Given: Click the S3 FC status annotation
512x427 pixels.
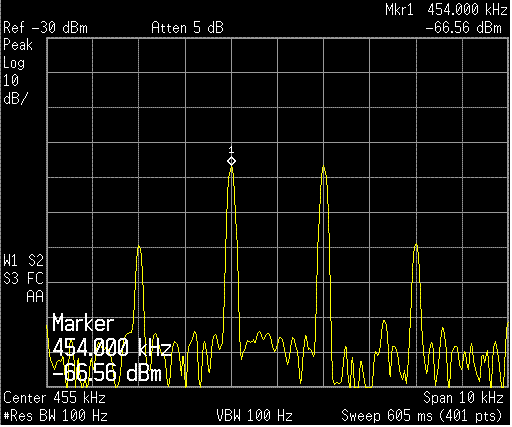Looking at the screenshot, I should point(23,278).
